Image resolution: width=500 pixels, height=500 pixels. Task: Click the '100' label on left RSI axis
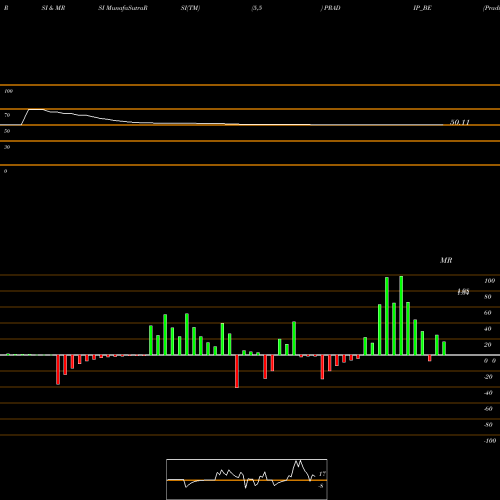tap(8, 91)
